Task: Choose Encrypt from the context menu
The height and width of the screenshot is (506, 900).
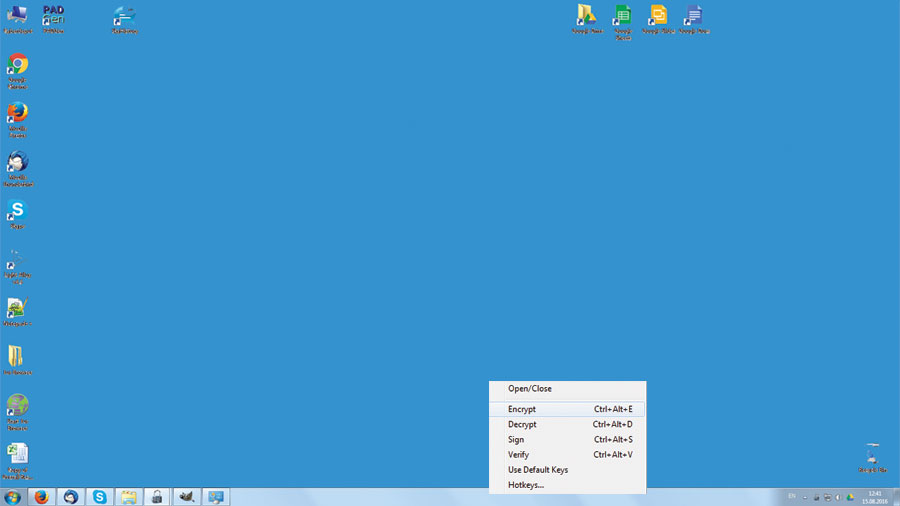Action: pyautogui.click(x=567, y=409)
